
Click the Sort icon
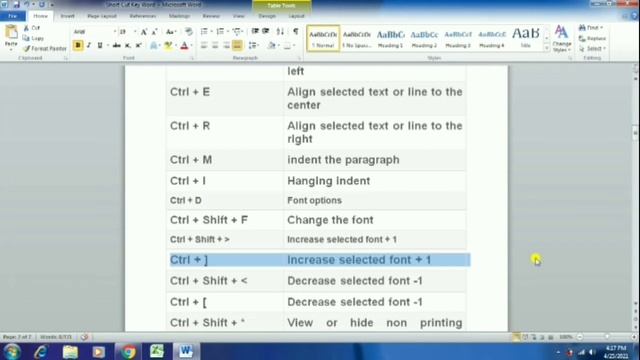280,31
